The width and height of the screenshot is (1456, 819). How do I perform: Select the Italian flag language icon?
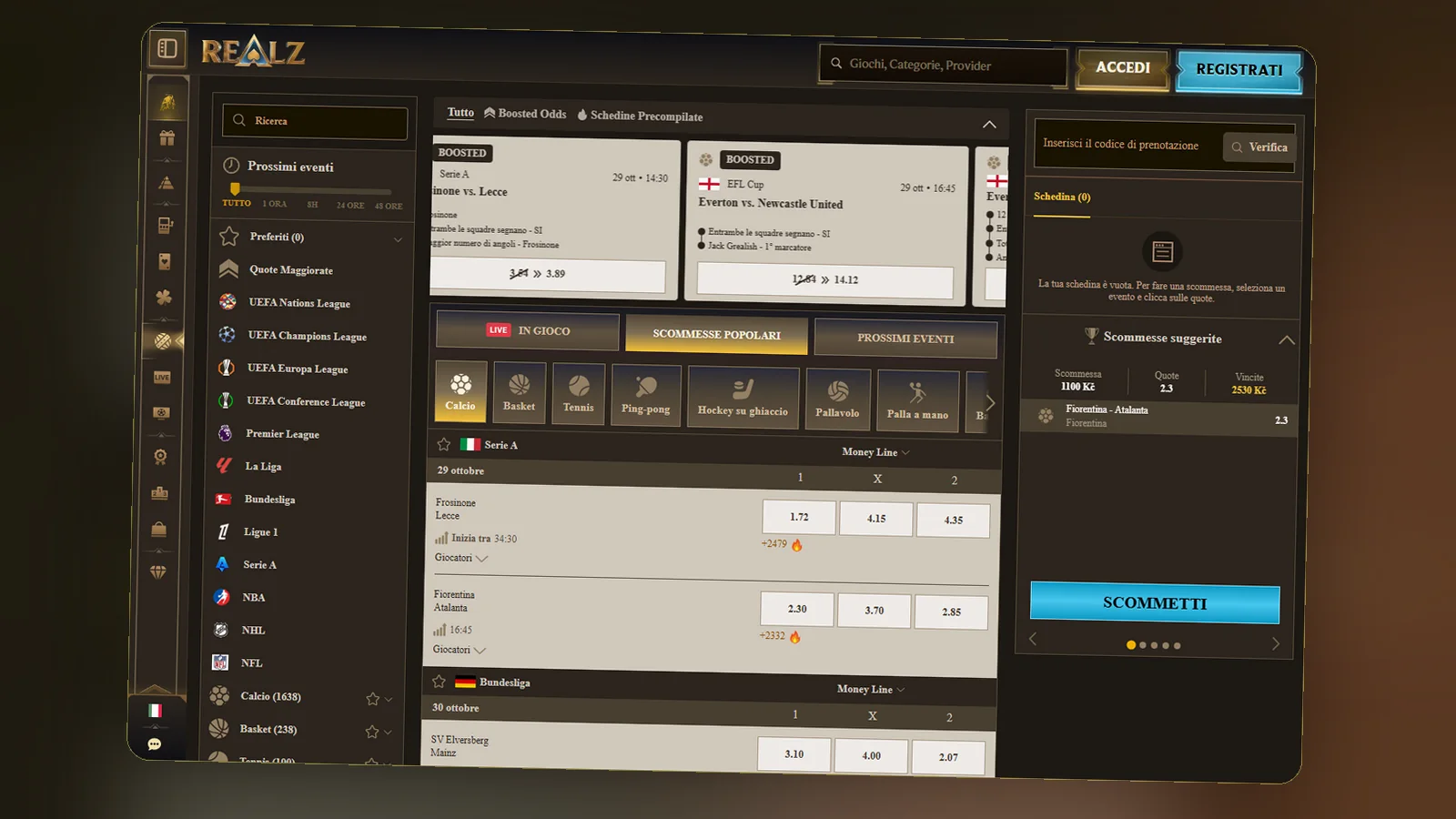pyautogui.click(x=156, y=711)
